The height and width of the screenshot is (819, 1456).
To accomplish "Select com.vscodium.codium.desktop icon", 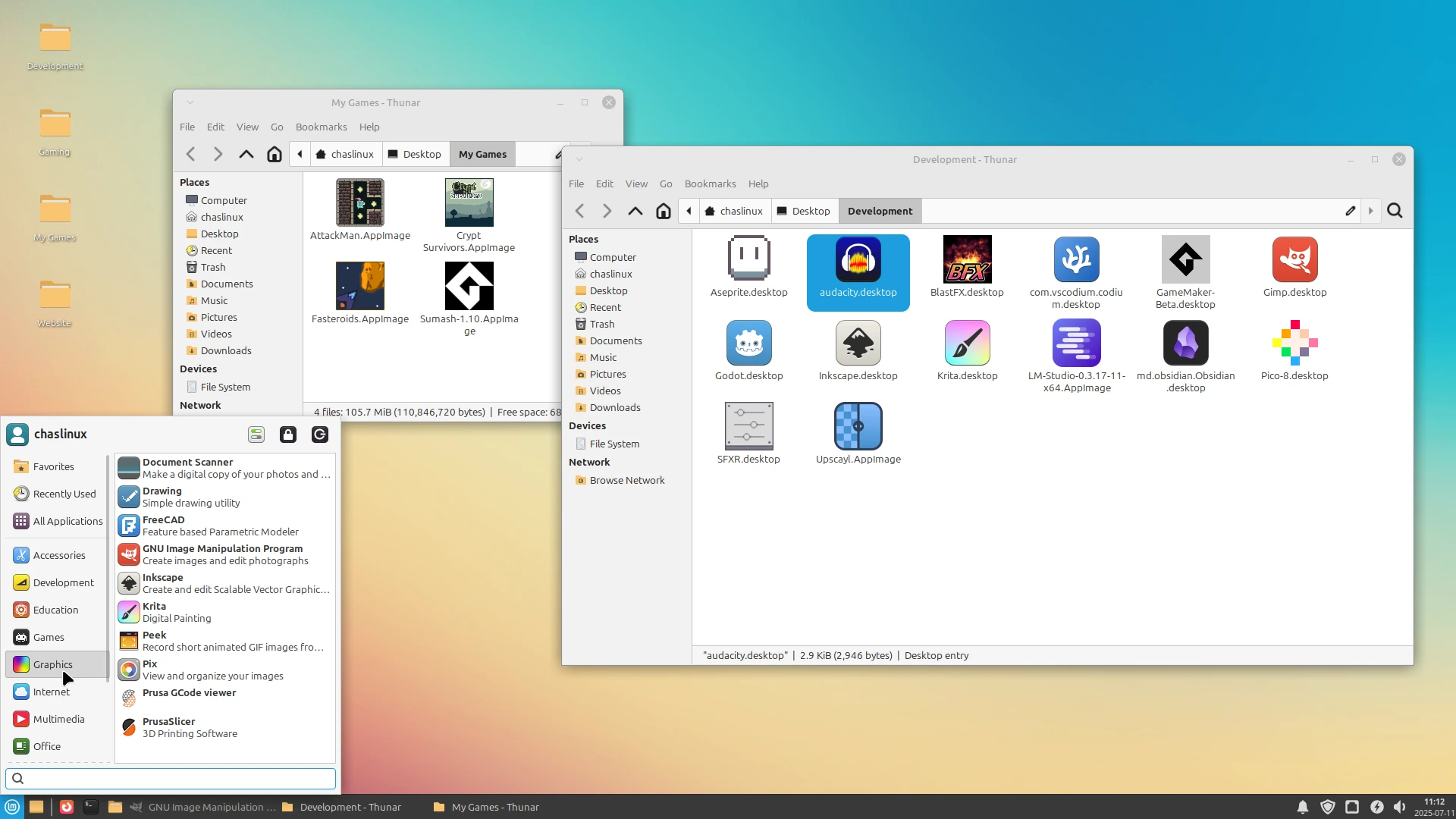I will pyautogui.click(x=1076, y=259).
